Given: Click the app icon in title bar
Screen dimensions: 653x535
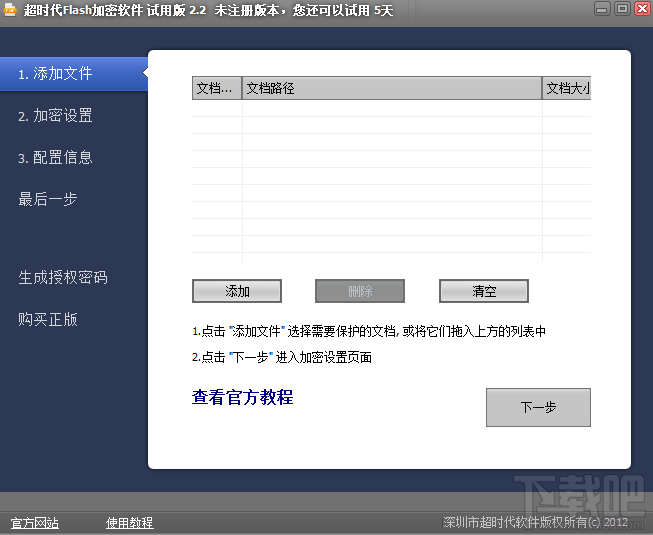Looking at the screenshot, I should (10, 10).
